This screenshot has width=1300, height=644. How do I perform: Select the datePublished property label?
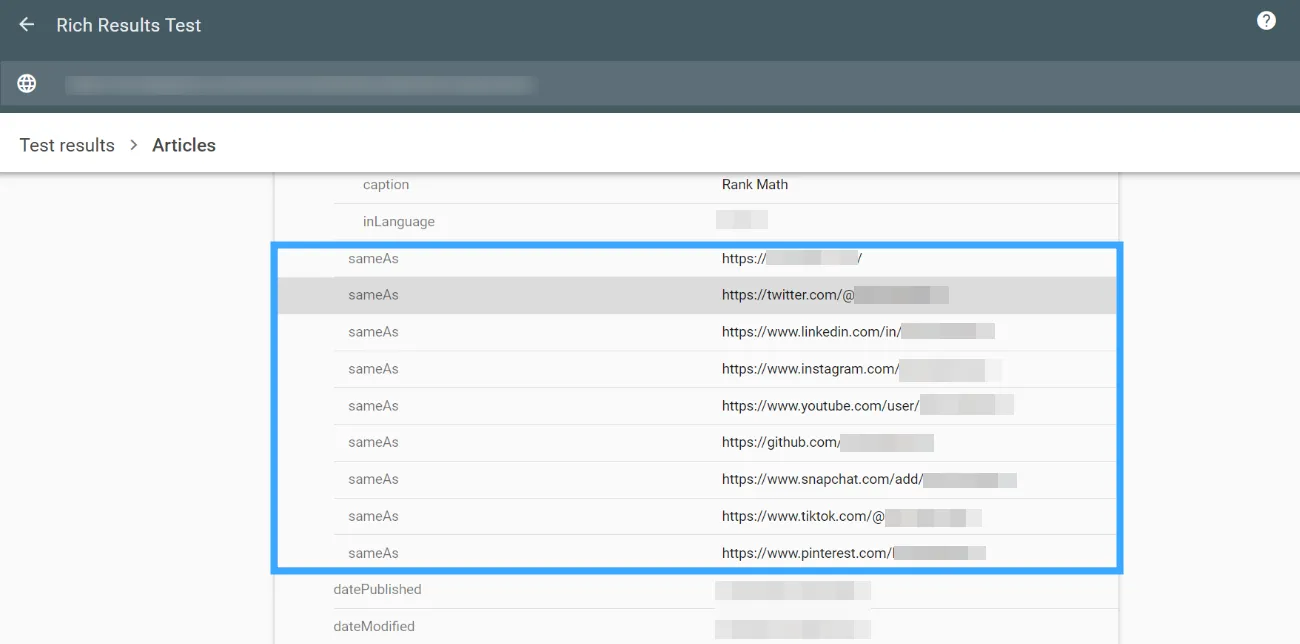pyautogui.click(x=377, y=590)
